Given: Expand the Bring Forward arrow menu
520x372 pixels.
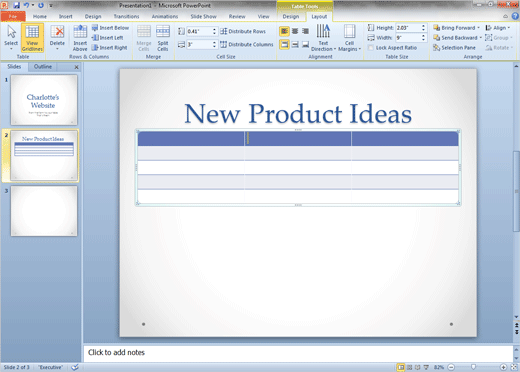Looking at the screenshot, I should pos(479,28).
